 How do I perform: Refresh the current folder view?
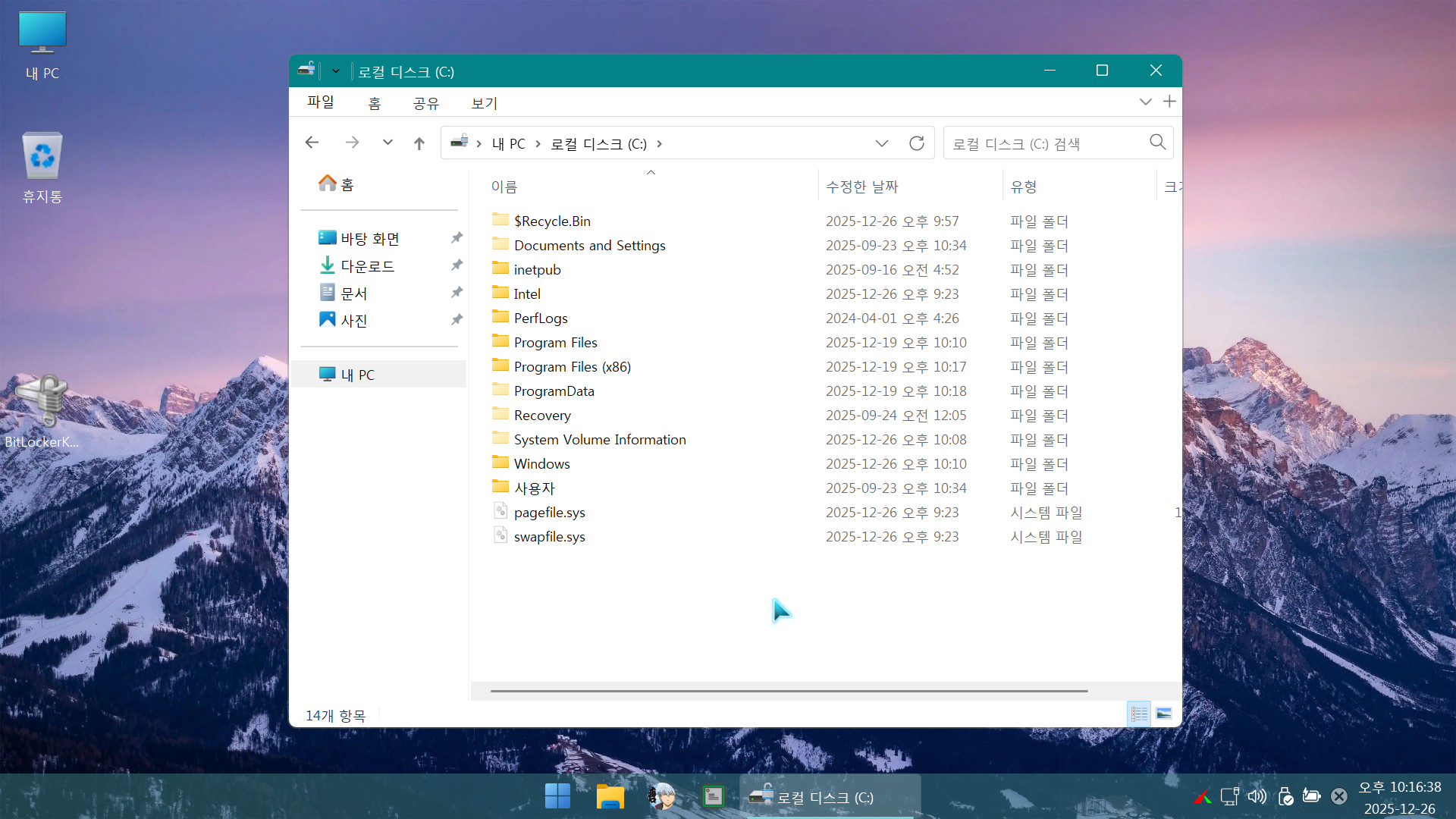coord(916,143)
